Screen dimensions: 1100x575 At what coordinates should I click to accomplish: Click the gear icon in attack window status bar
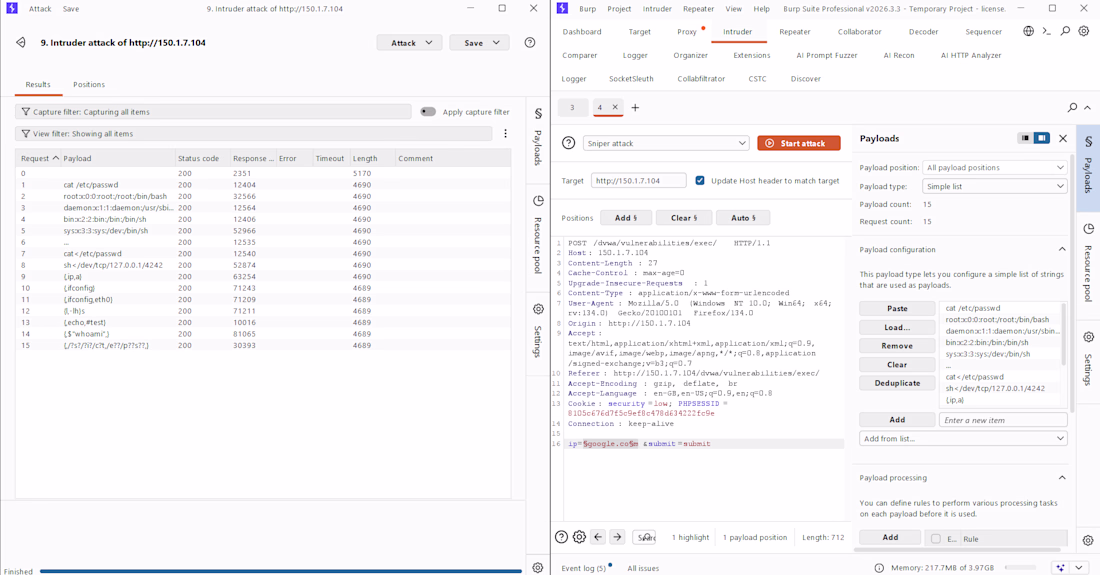(x=537, y=568)
